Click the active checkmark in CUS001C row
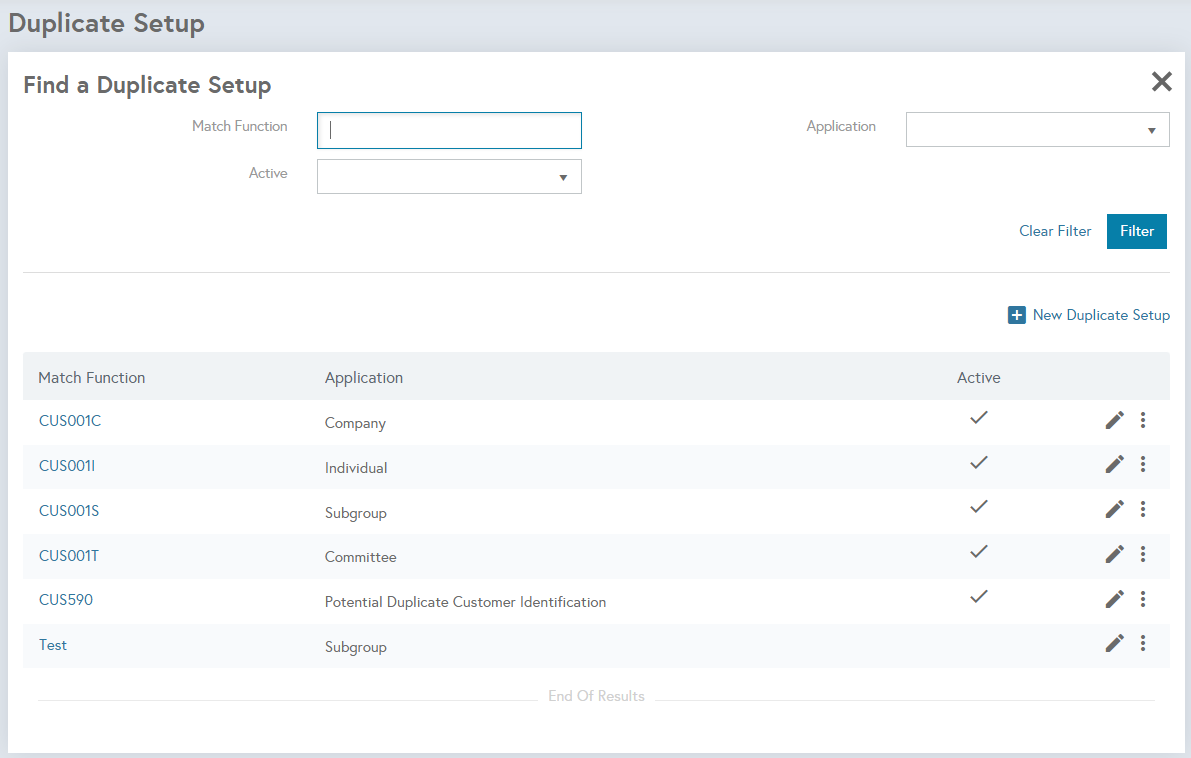Screen dimensions: 1191x758 click(x=978, y=417)
